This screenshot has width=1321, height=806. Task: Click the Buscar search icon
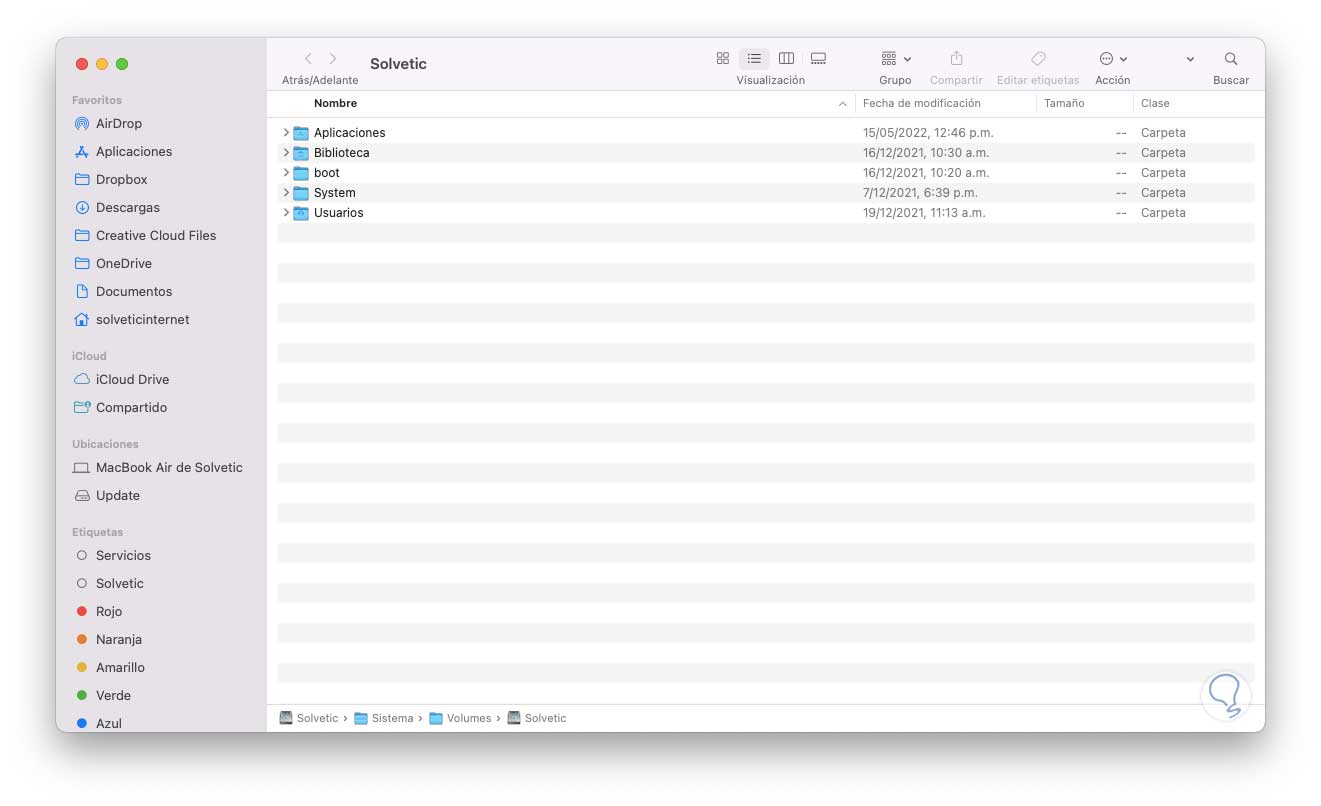[x=1231, y=59]
